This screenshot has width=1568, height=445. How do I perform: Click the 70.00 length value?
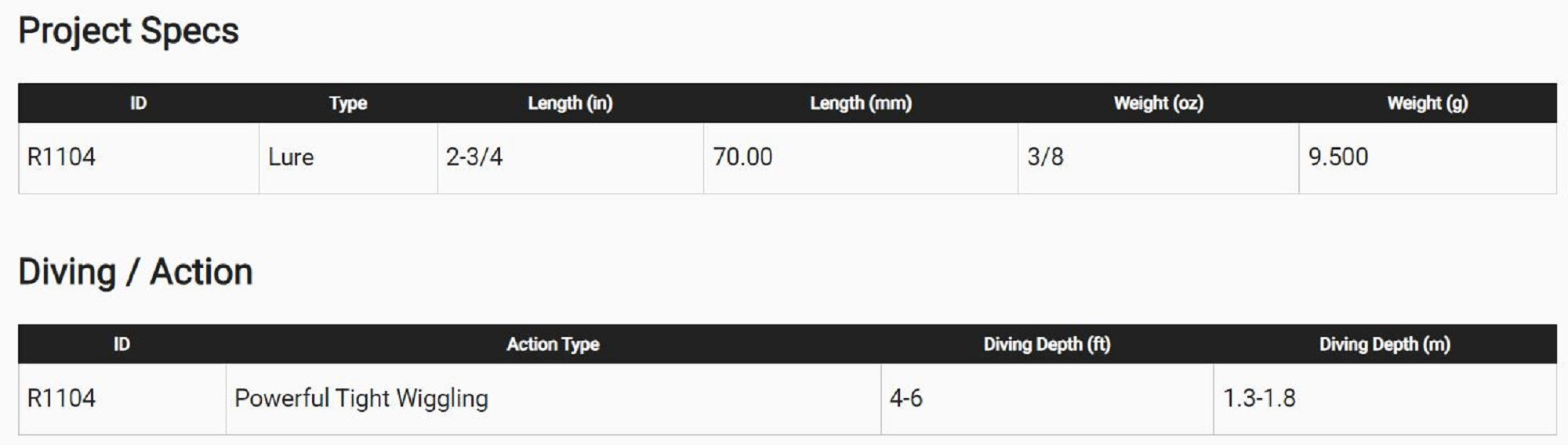point(742,157)
